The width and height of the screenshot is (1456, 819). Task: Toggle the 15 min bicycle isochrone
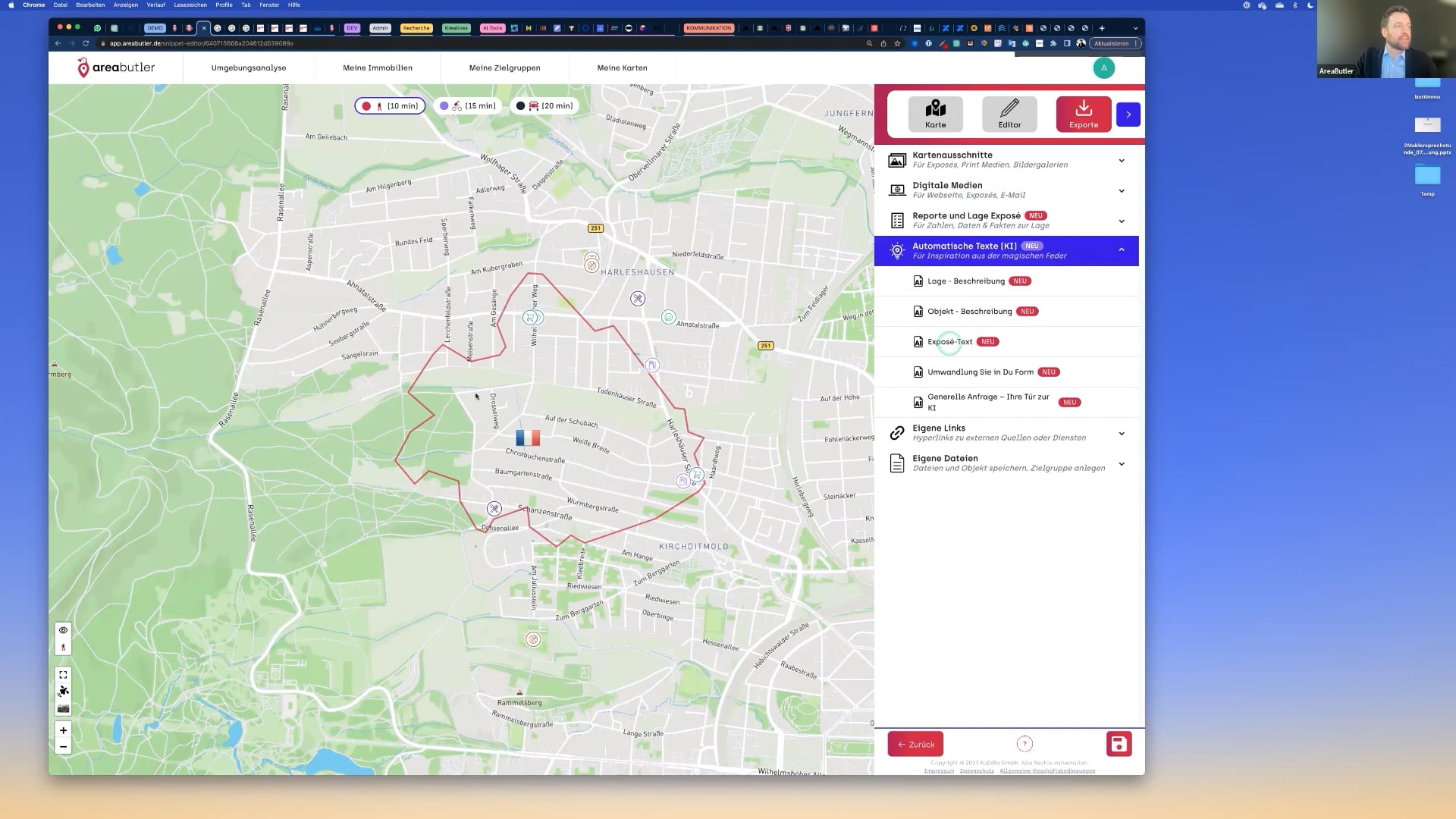pos(468,106)
